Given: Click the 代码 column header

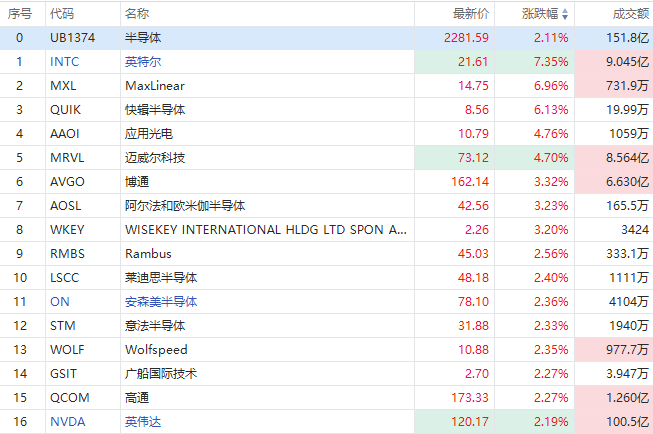Looking at the screenshot, I should click(x=62, y=14).
